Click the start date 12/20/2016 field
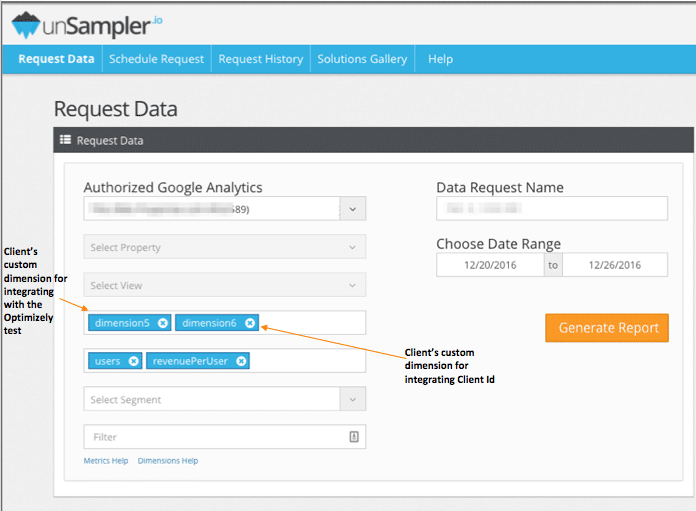Image resolution: width=696 pixels, height=511 pixels. coord(490,265)
